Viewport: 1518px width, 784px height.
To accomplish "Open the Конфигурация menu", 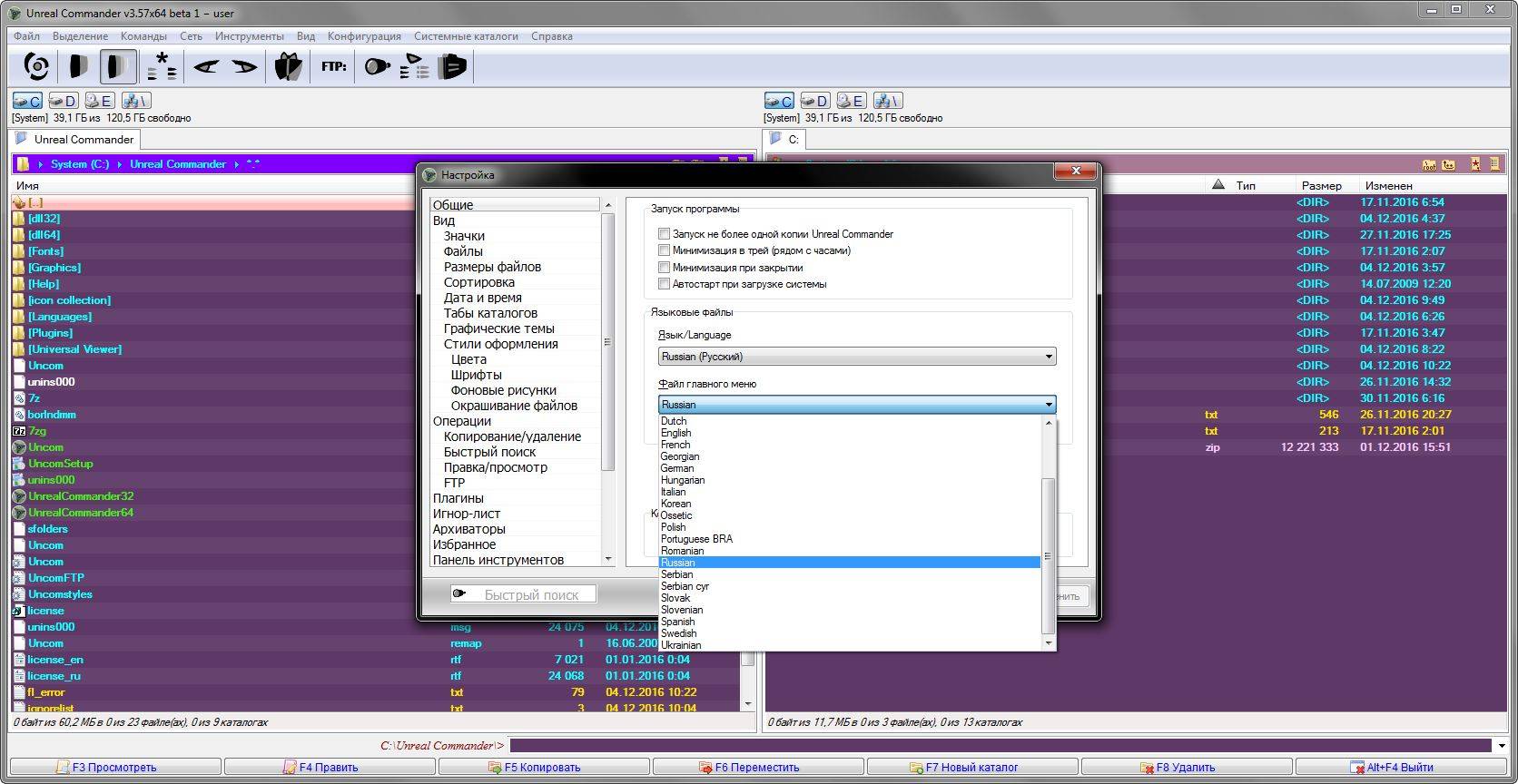I will 364,36.
